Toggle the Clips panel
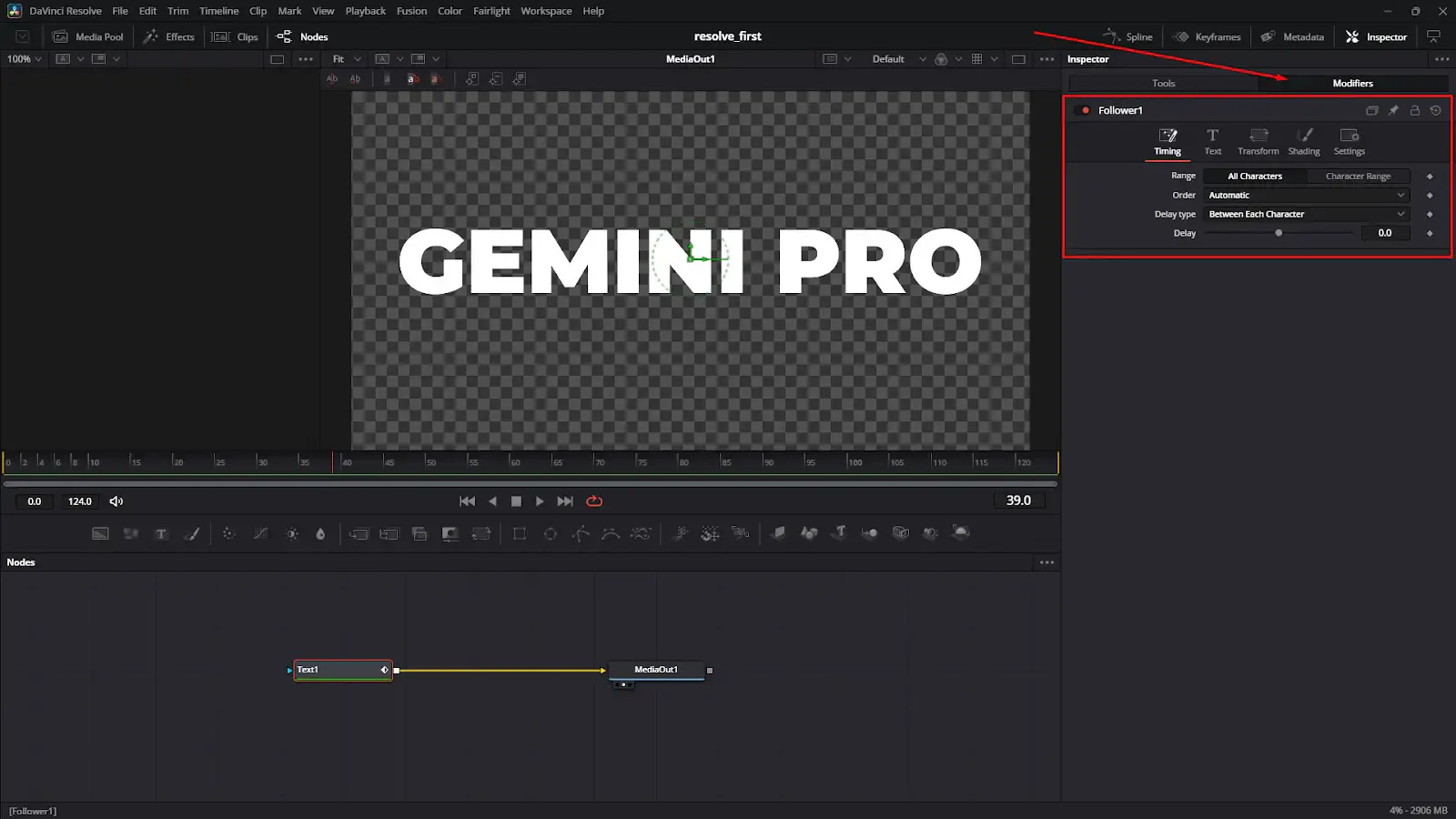Viewport: 1456px width, 819px height. [x=235, y=37]
